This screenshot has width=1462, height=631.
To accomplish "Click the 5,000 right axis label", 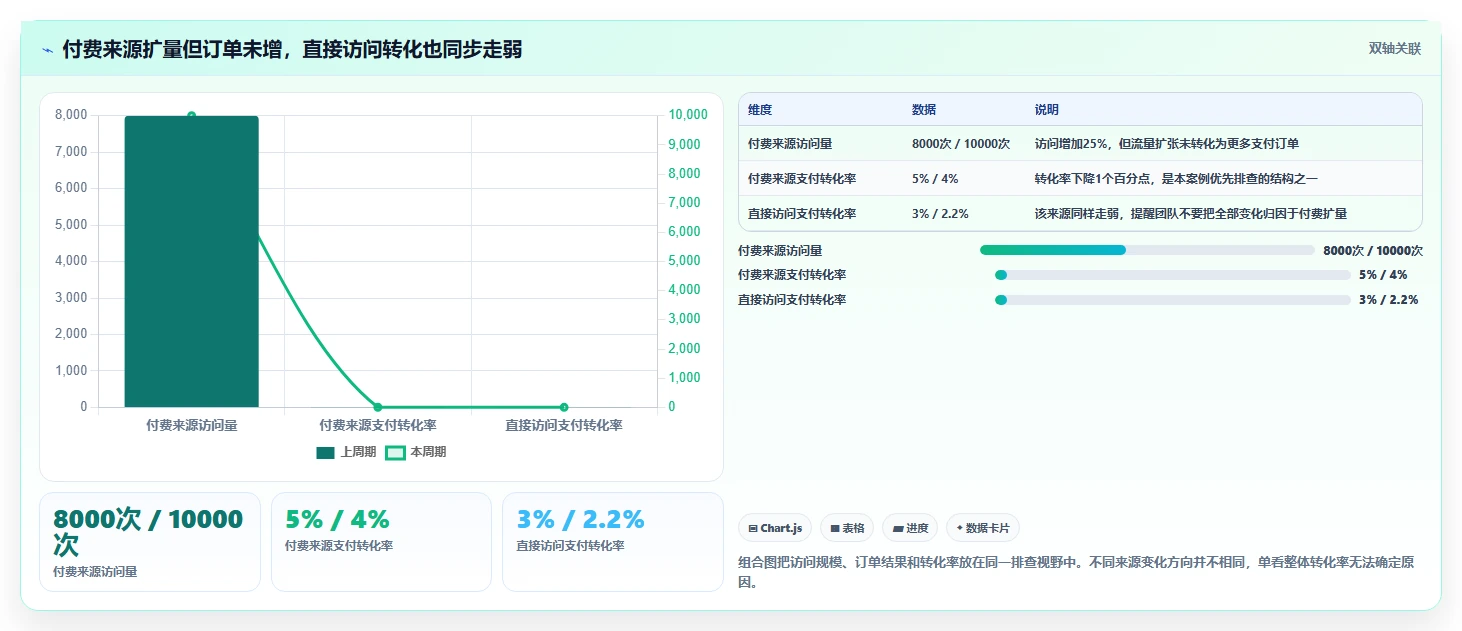I will tap(684, 261).
